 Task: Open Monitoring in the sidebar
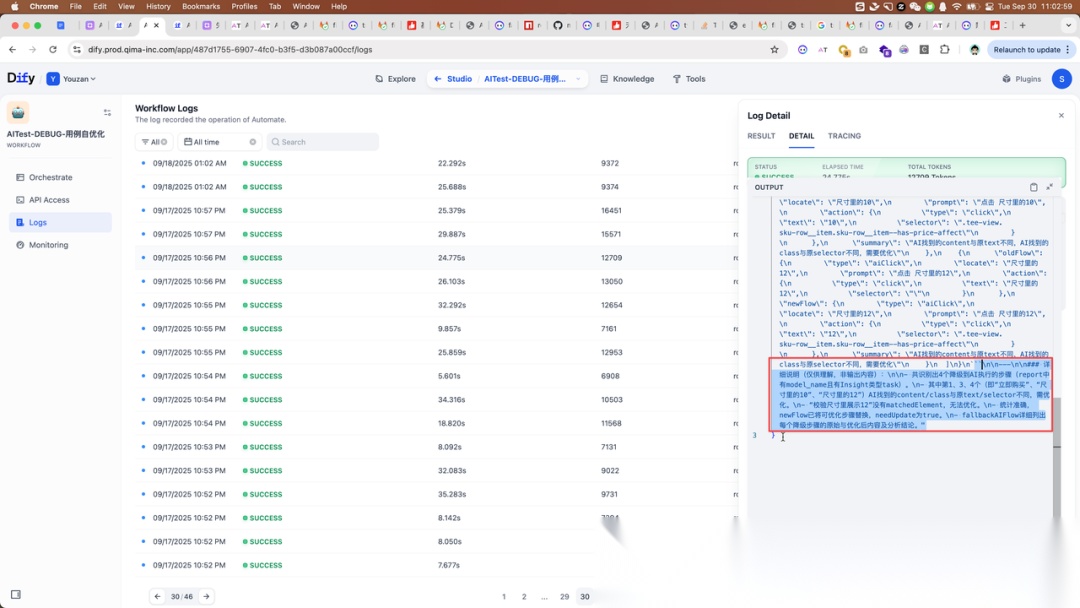tap(60, 245)
